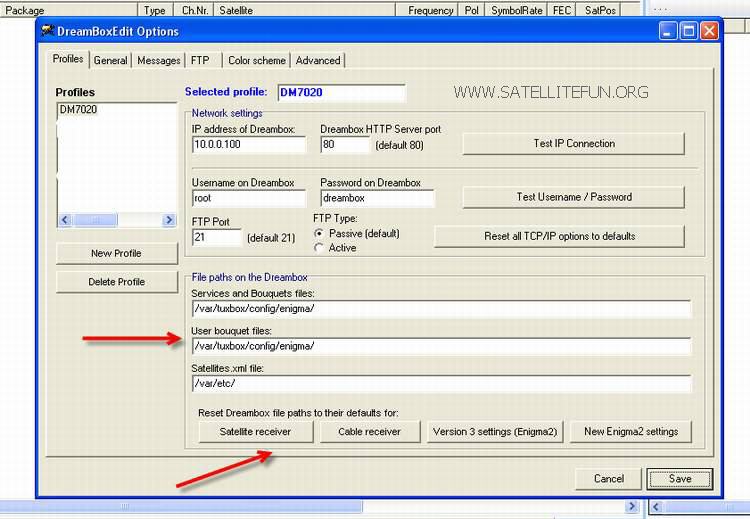Click User bouquet files path field

[441, 346]
